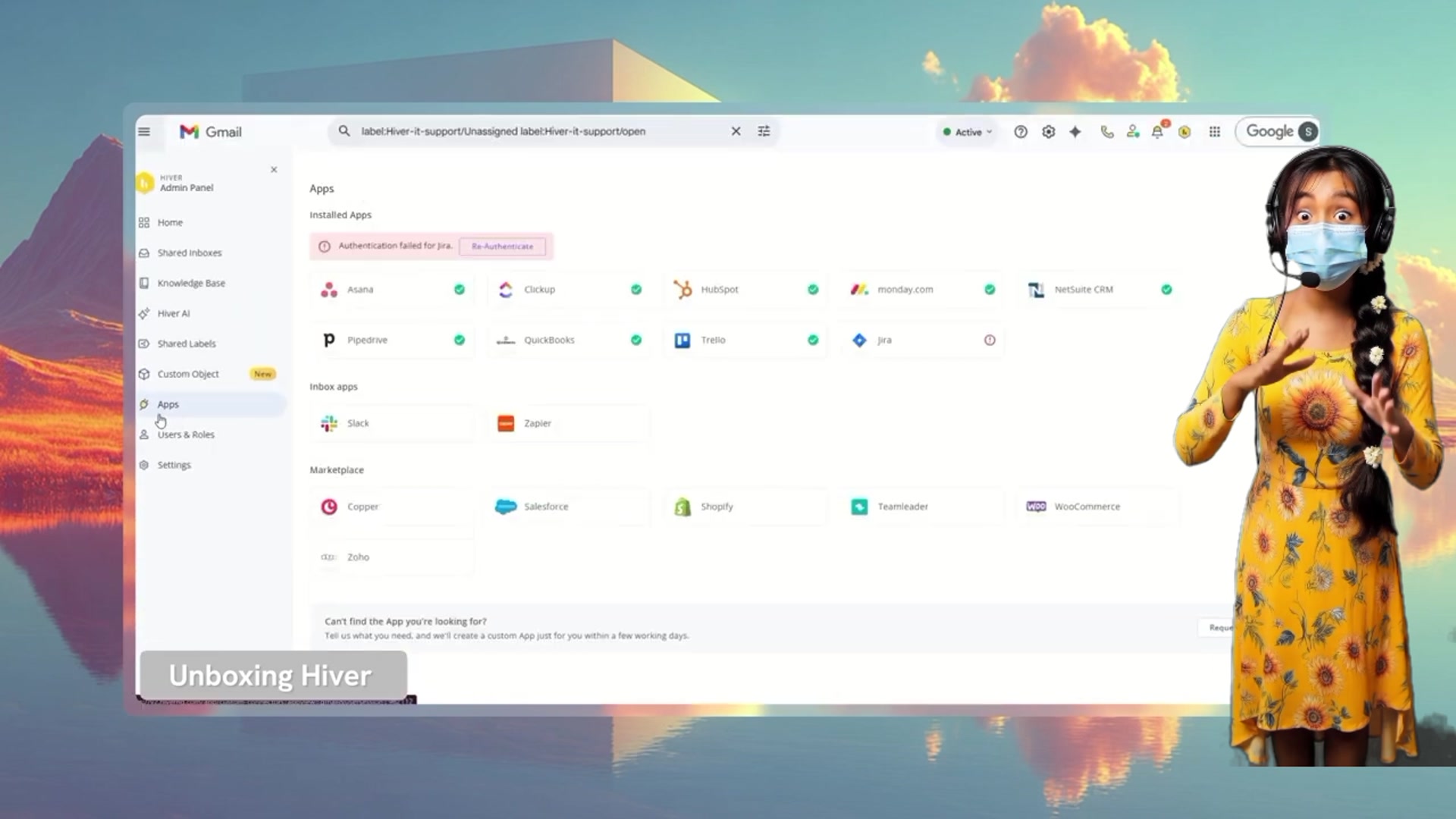Open the Active status dropdown
This screenshot has height=819, width=1456.
[x=967, y=132]
